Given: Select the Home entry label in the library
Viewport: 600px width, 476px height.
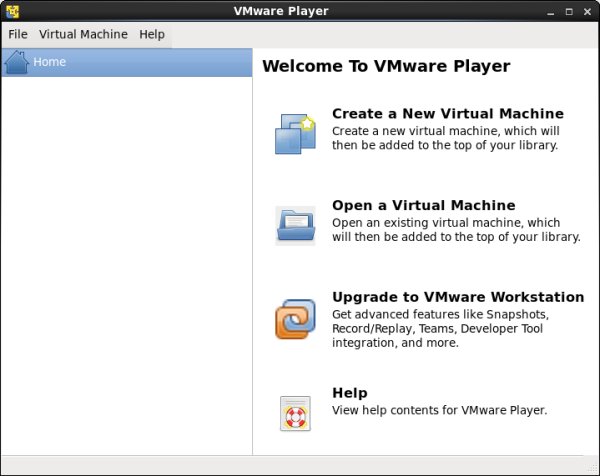Looking at the screenshot, I should pyautogui.click(x=49, y=62).
